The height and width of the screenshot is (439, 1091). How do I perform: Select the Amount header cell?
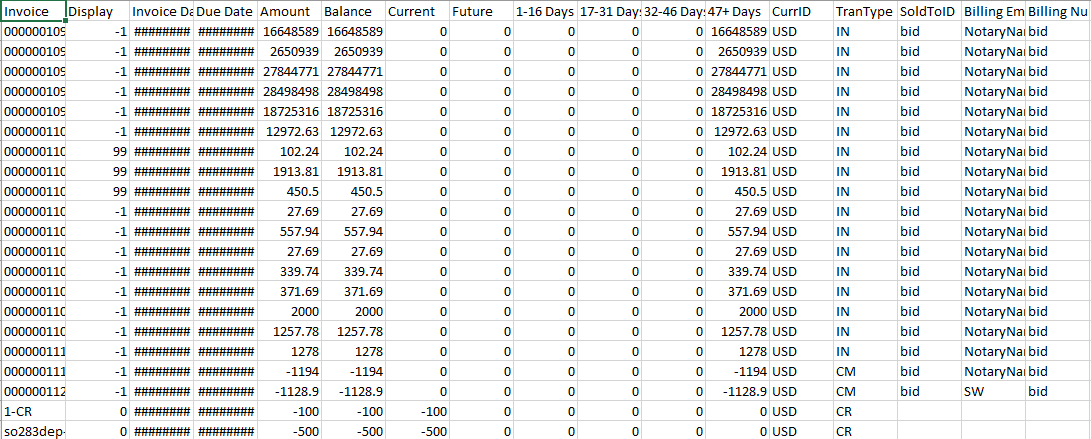[x=288, y=11]
